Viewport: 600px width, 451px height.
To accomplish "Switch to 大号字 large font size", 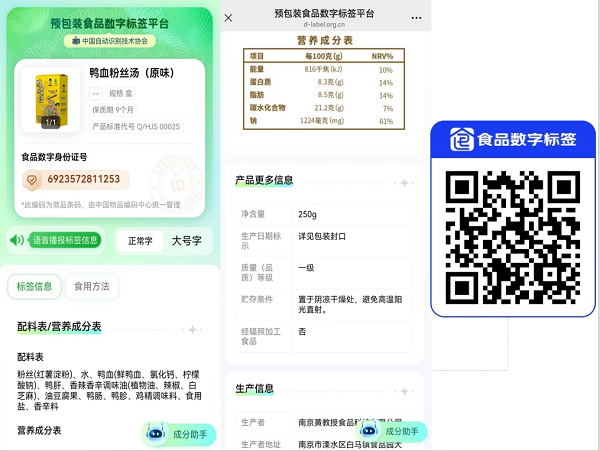I will point(186,240).
